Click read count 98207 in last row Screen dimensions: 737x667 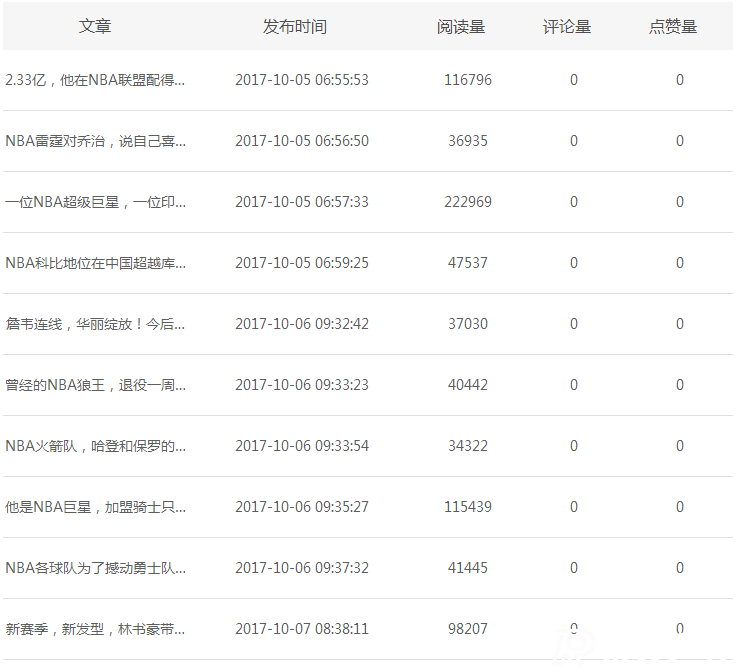[468, 629]
